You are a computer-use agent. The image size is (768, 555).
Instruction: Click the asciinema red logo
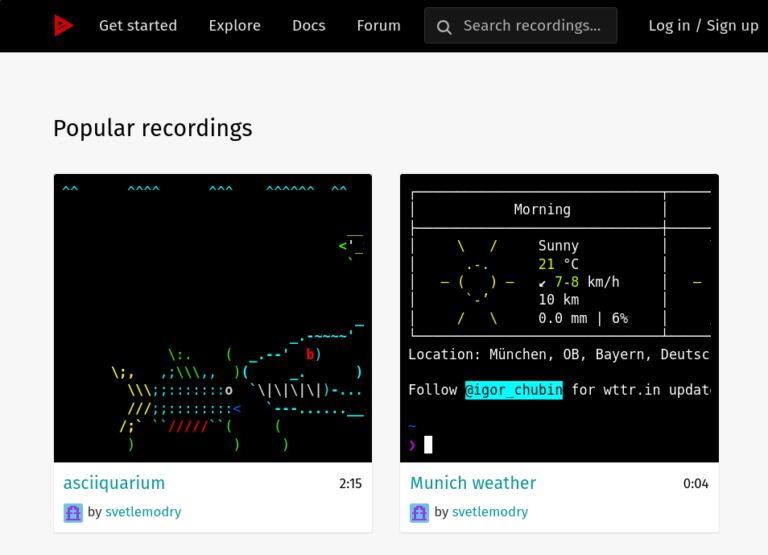(x=64, y=25)
